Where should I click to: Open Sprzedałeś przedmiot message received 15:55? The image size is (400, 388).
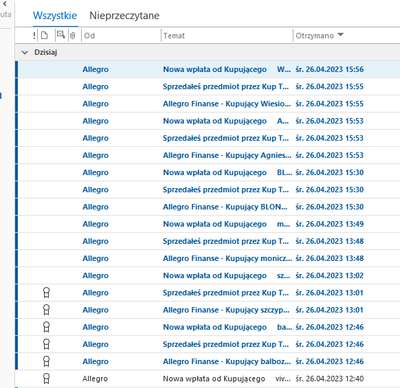208,87
